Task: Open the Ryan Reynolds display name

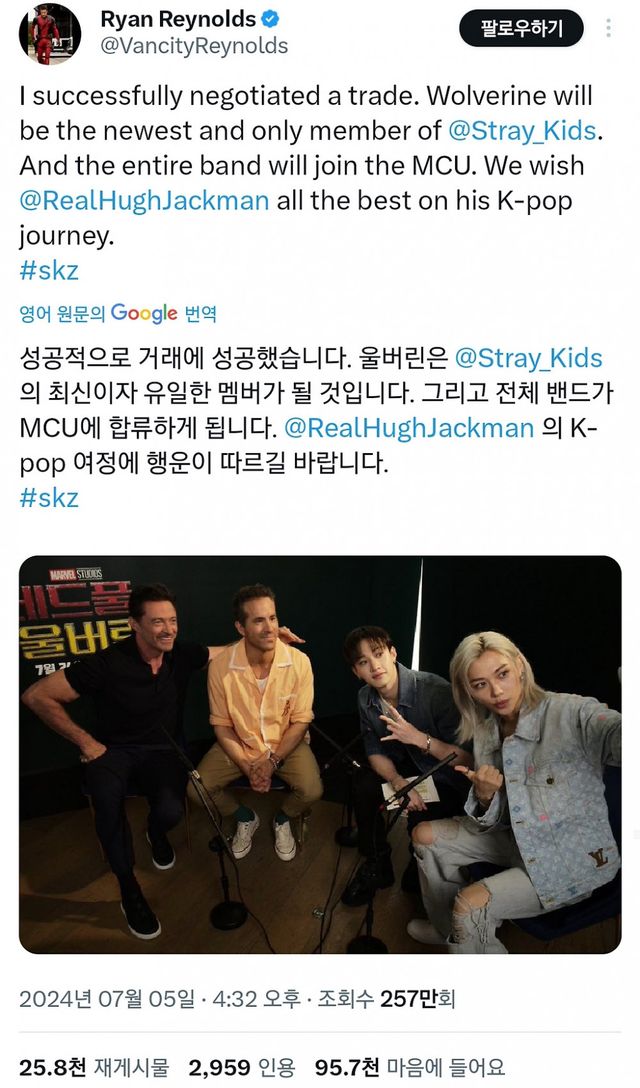Action: 178,19
